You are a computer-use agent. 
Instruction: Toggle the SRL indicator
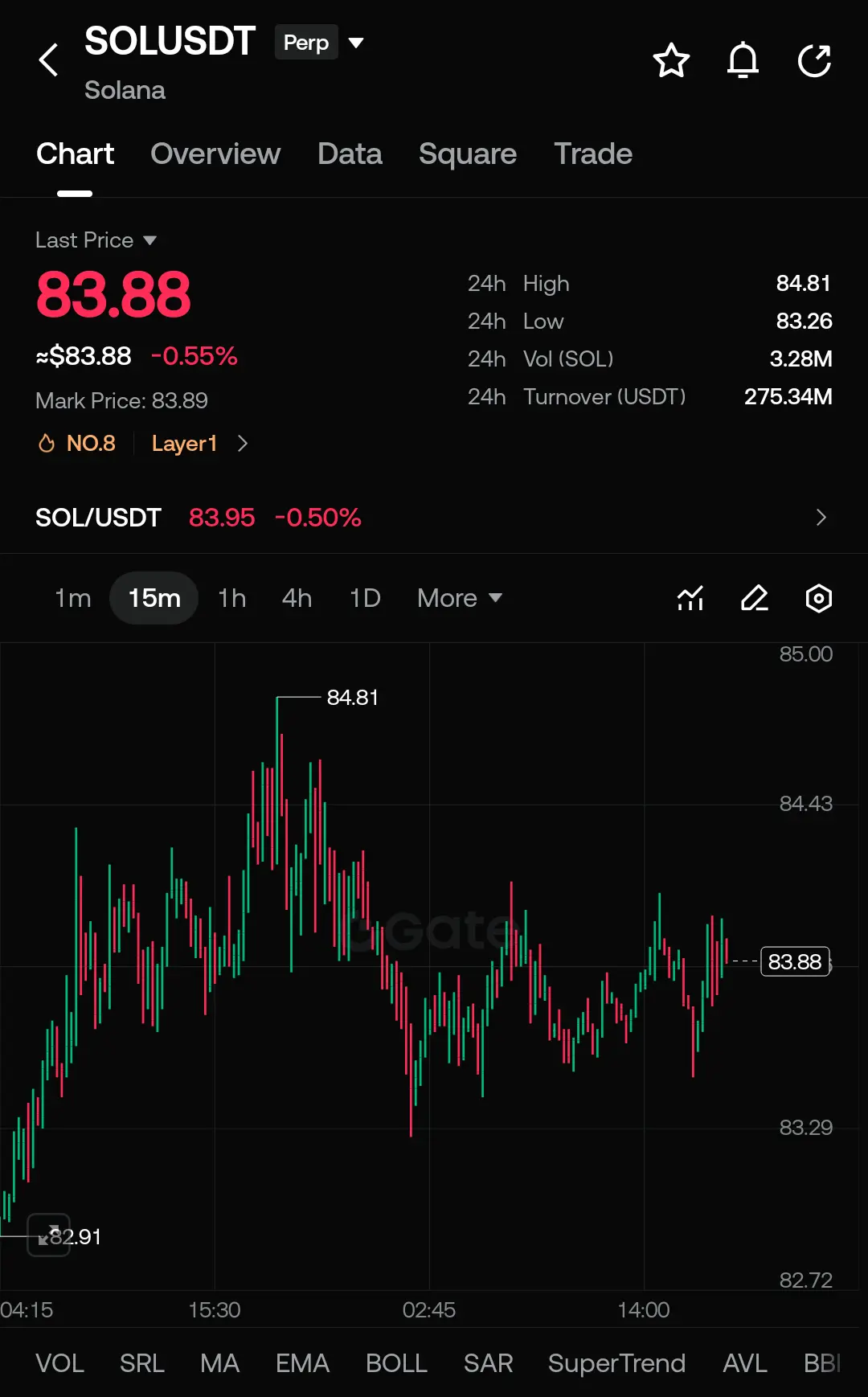coord(142,1363)
